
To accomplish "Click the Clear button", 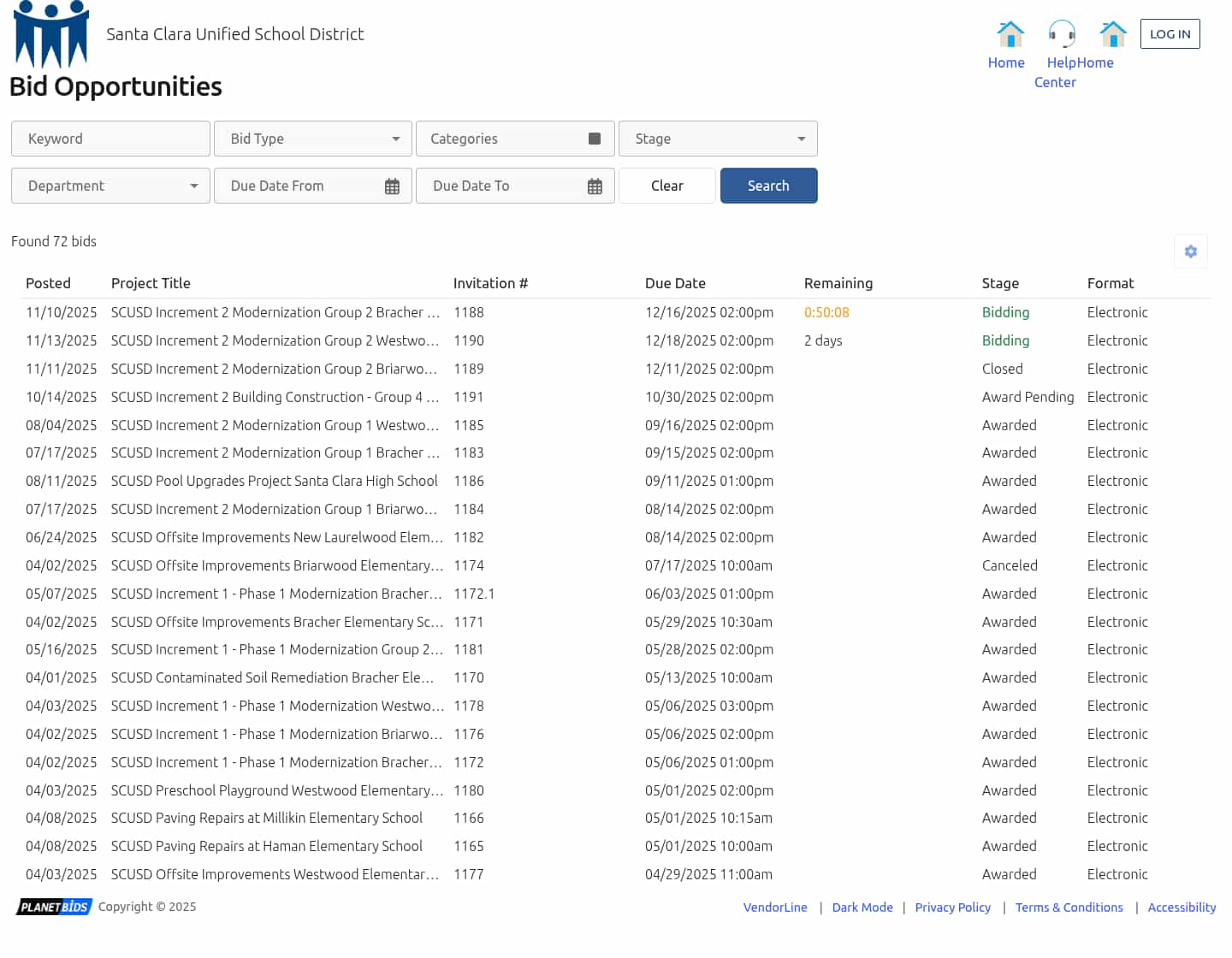I will (666, 186).
